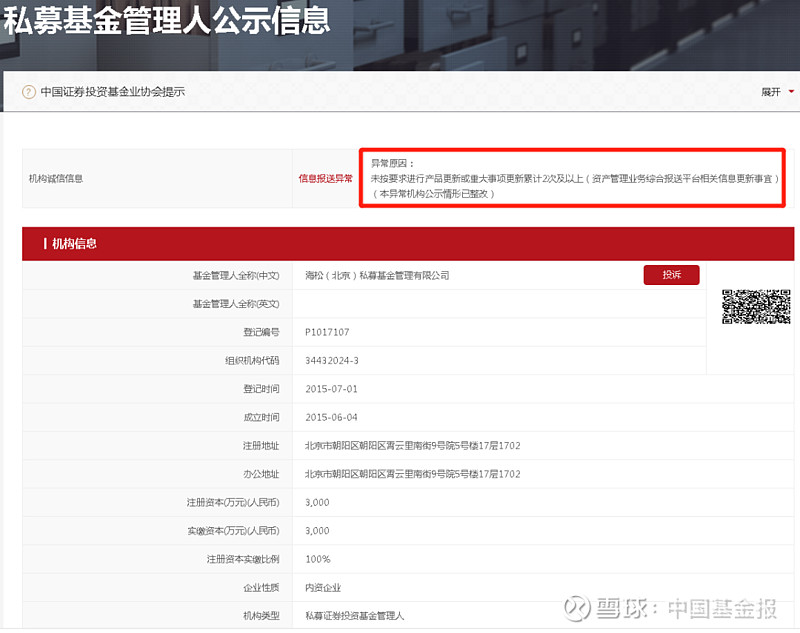Viewport: 800px width, 633px height.
Task: Click the 异常原因 heading text
Action: pos(392,163)
